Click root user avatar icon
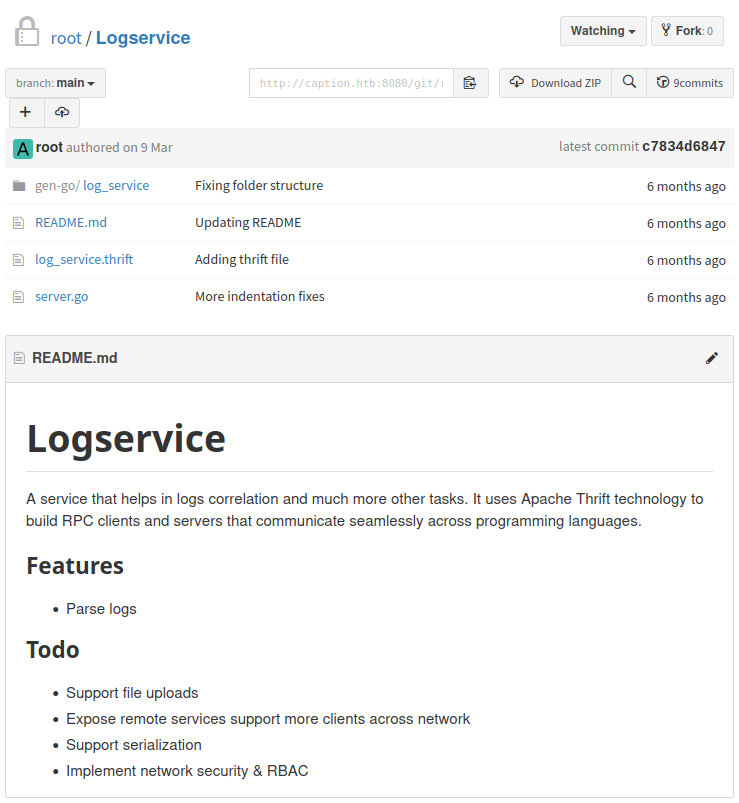The image size is (739, 803). pos(23,148)
